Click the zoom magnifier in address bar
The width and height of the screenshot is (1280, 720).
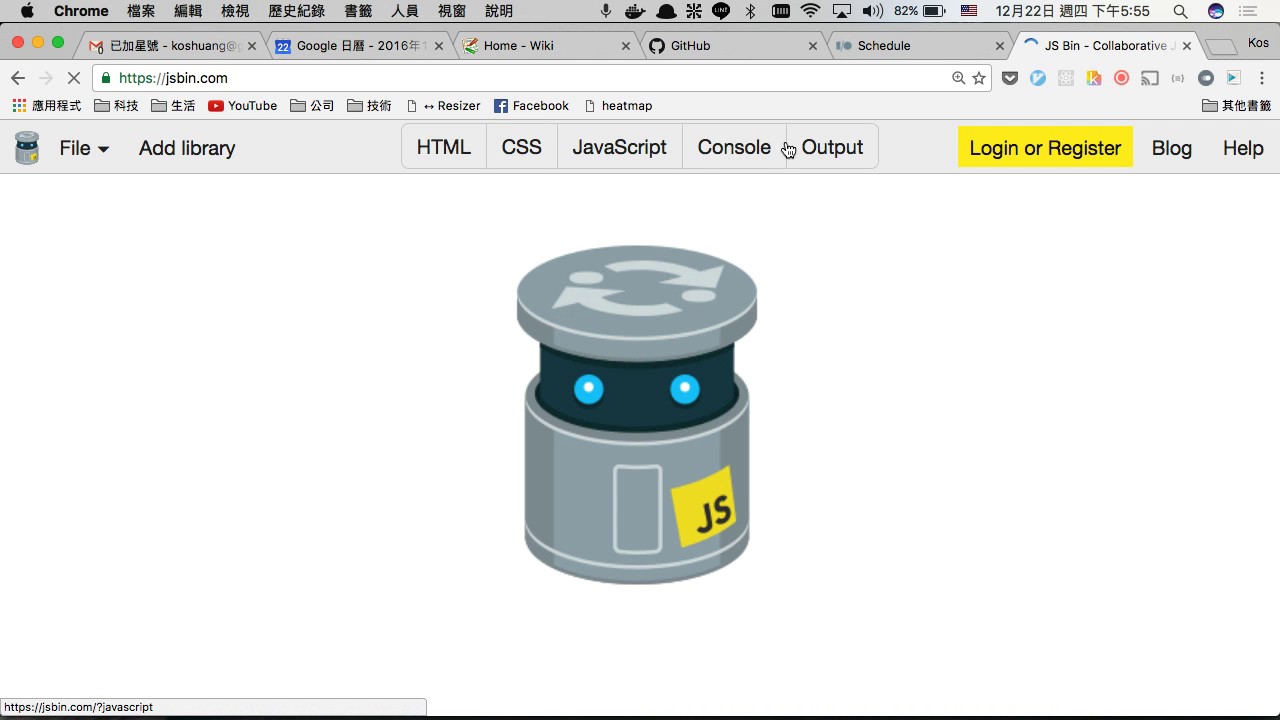958,78
